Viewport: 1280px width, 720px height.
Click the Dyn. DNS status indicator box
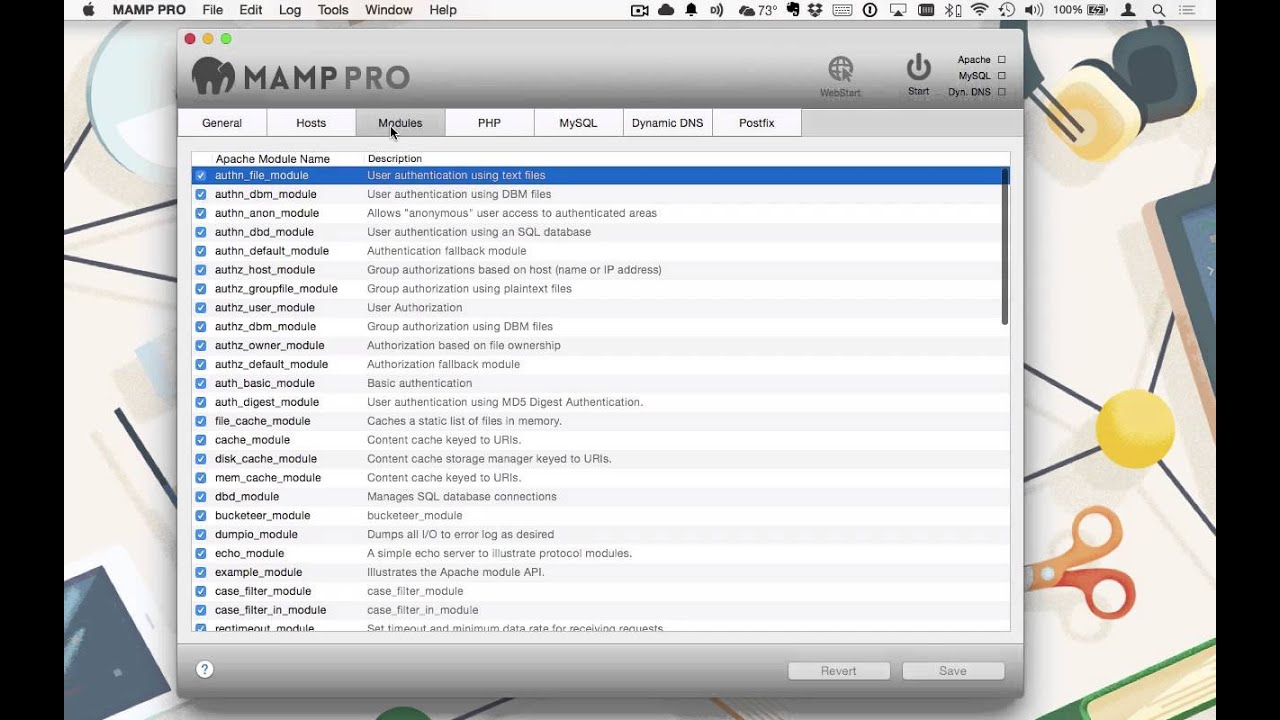1001,92
